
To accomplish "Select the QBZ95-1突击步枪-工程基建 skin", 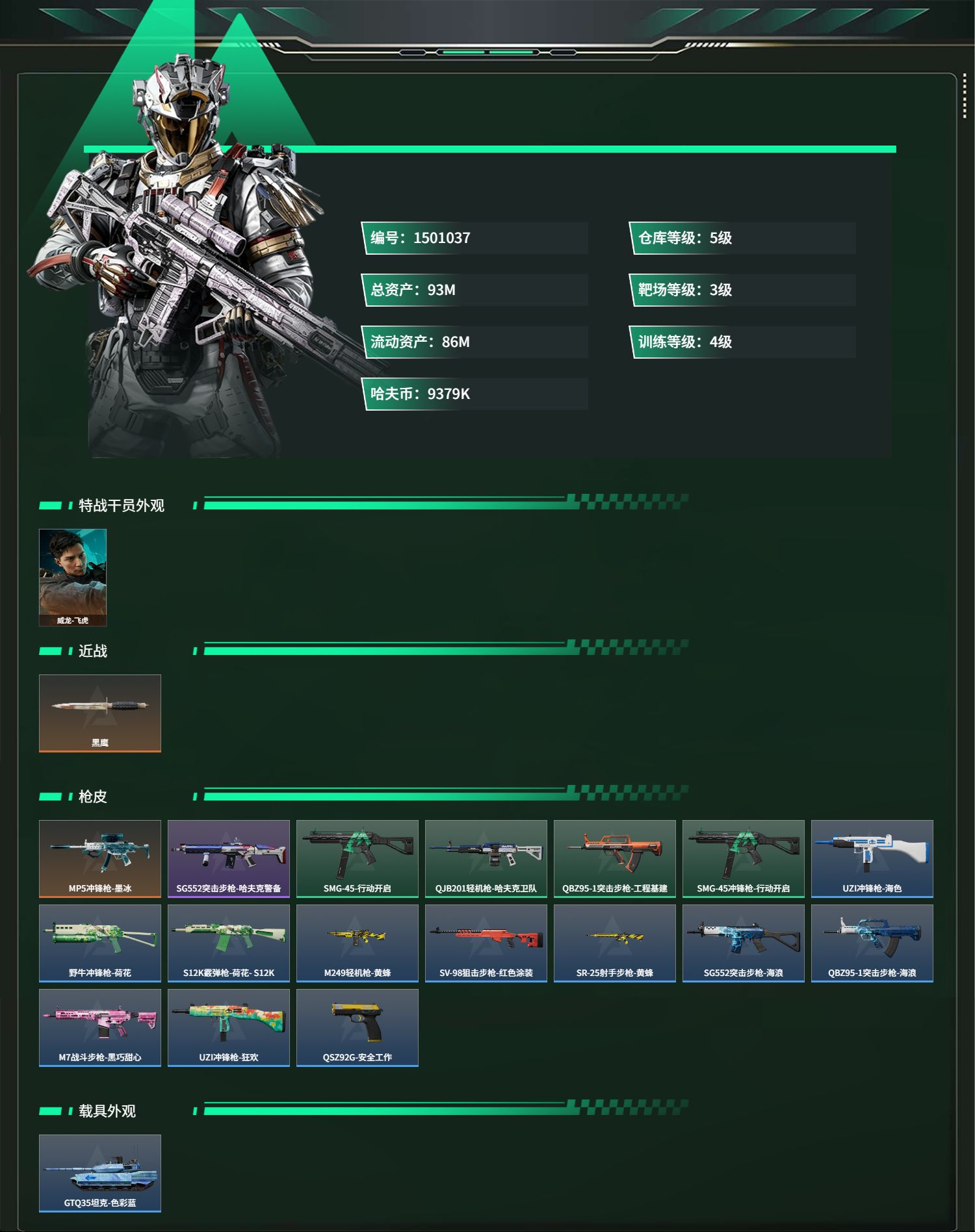I will tap(615, 859).
